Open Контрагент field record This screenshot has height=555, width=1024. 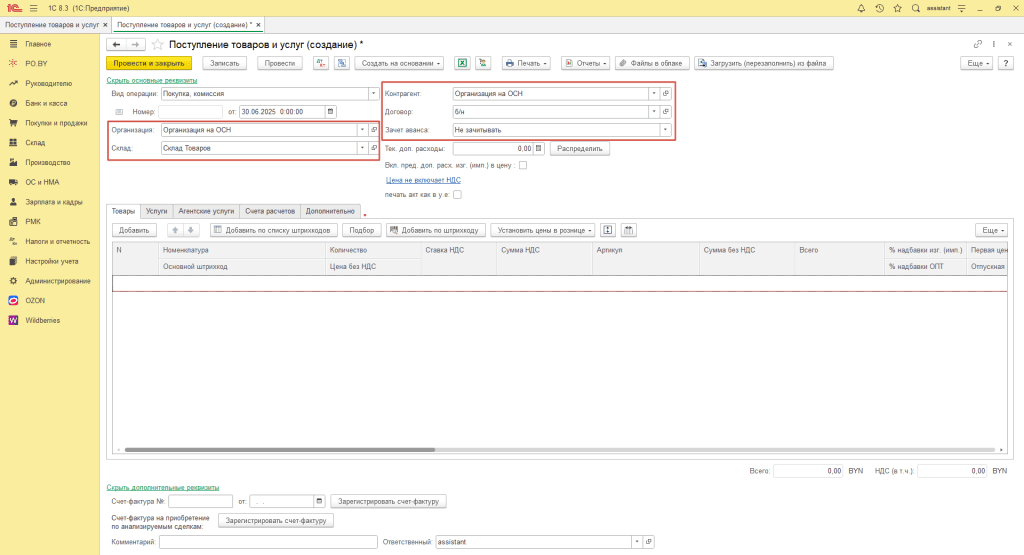(666, 93)
